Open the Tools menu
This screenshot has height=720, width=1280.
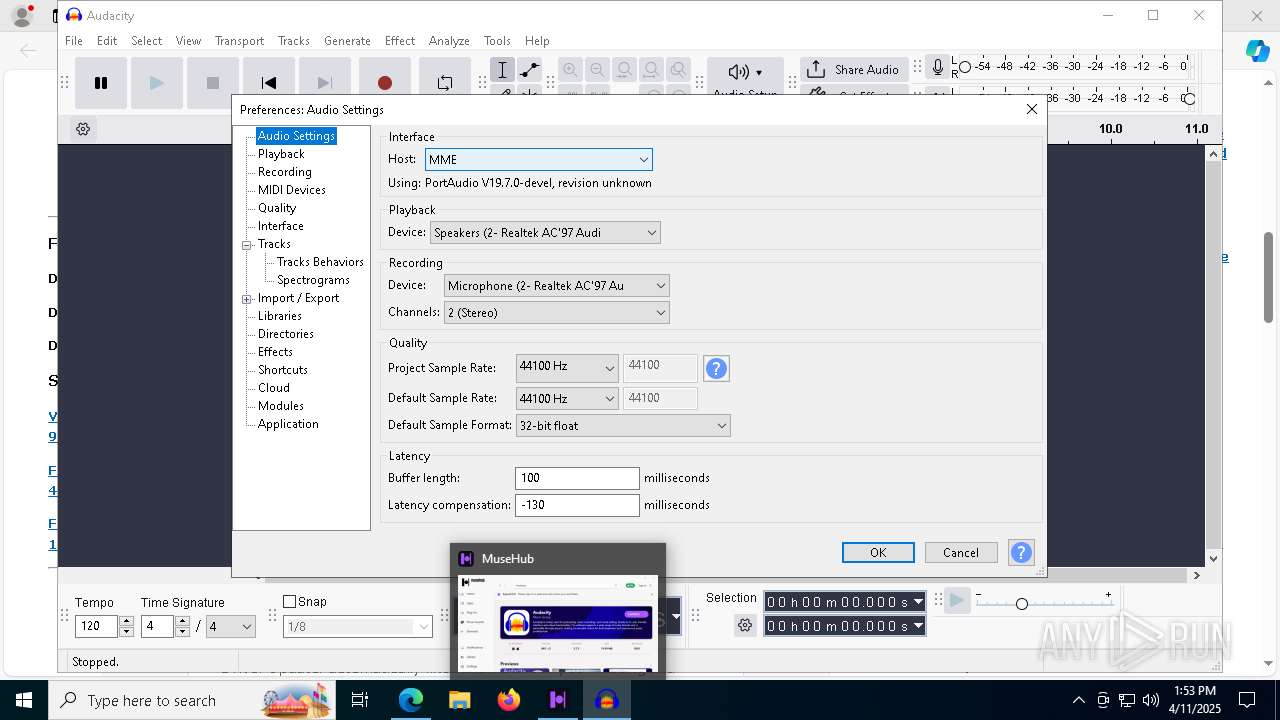pyautogui.click(x=497, y=41)
